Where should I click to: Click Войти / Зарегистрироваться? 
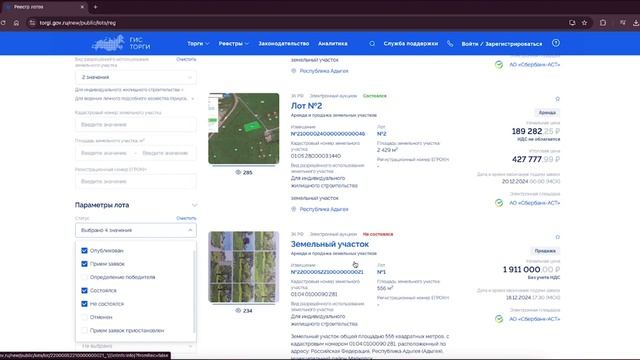[502, 44]
